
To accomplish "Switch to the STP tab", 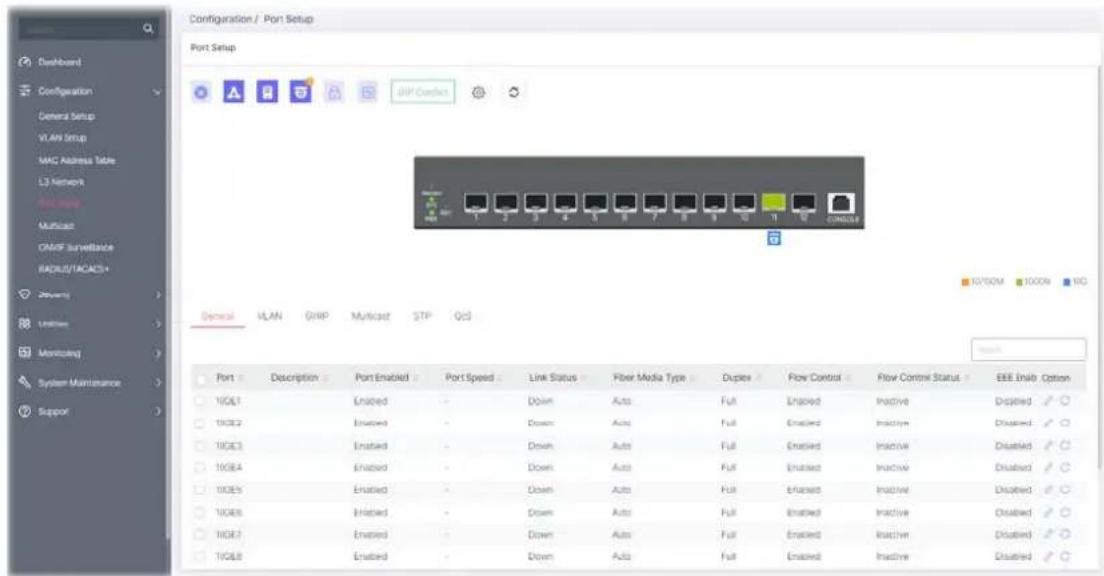I will 422,316.
